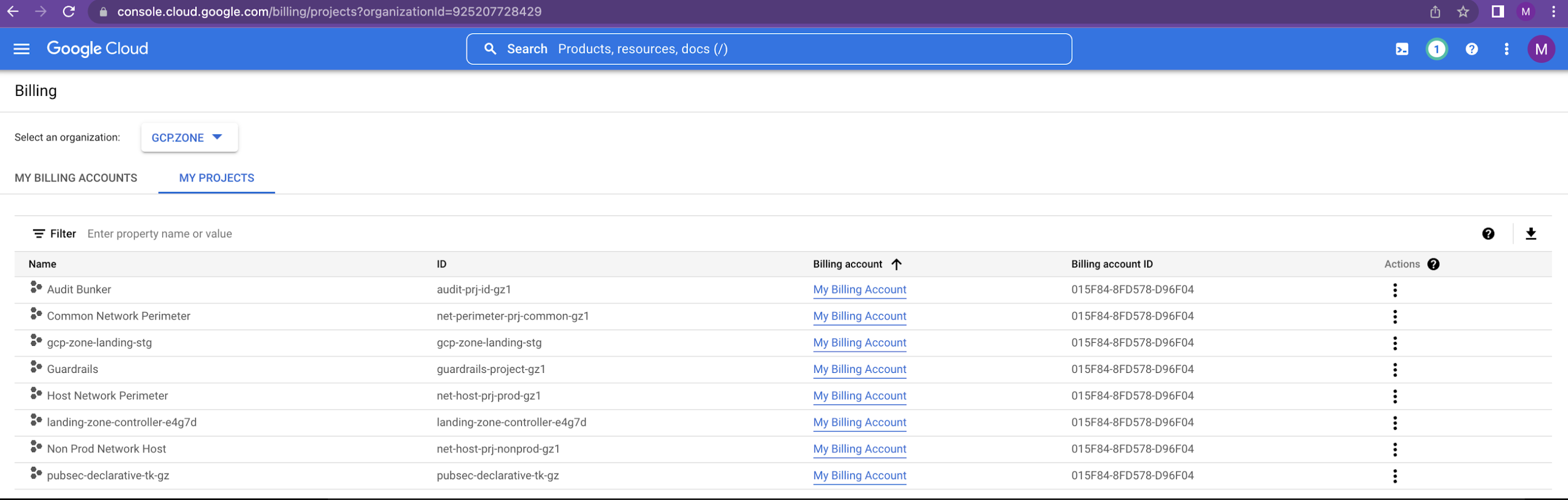Open the account avatar M in top bar

click(1542, 49)
